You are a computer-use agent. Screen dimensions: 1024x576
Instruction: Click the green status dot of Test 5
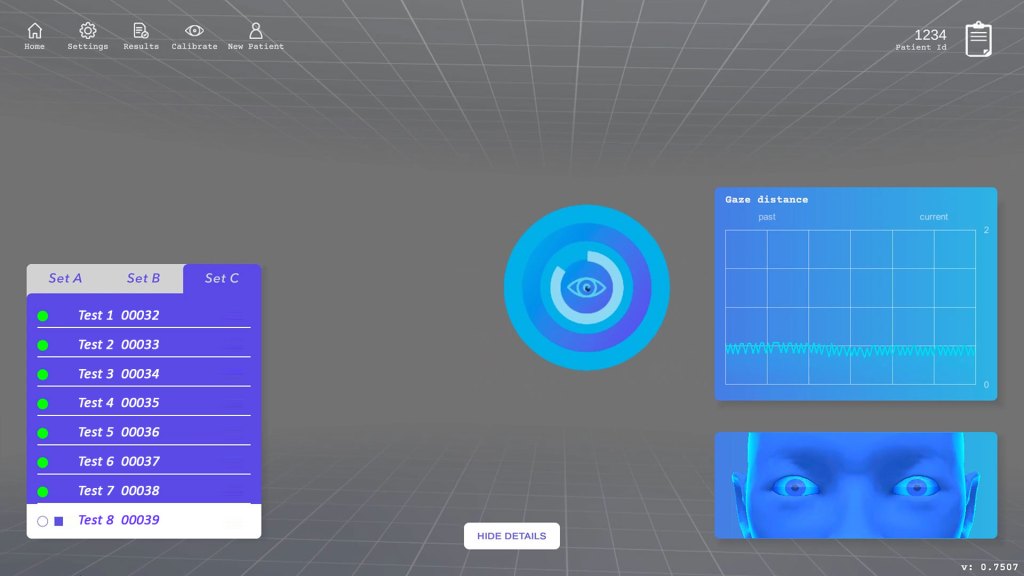tap(42, 433)
